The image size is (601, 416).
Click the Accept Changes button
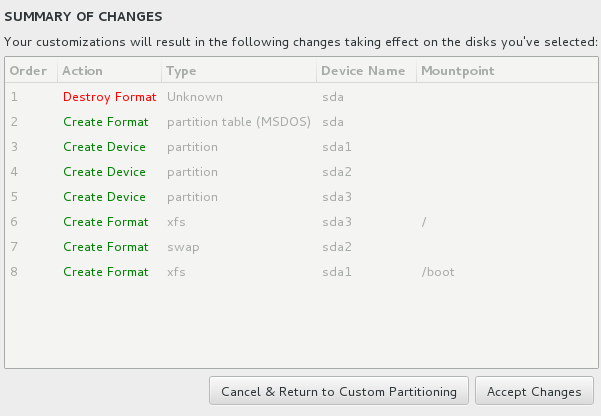[534, 391]
